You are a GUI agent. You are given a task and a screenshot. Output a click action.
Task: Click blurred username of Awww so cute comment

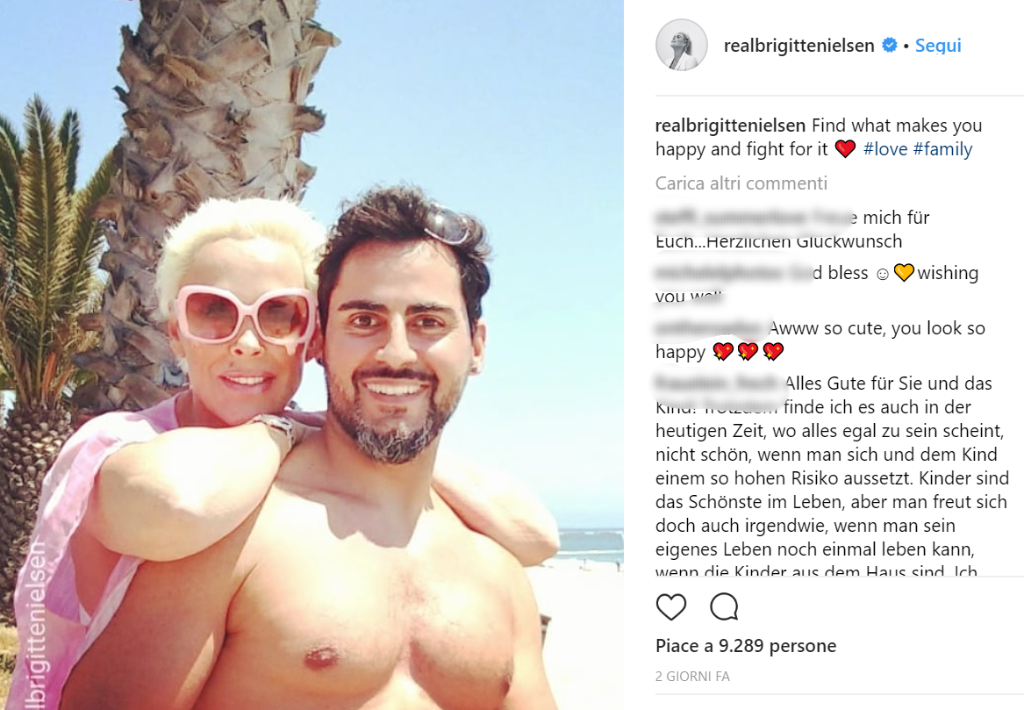[711, 328]
